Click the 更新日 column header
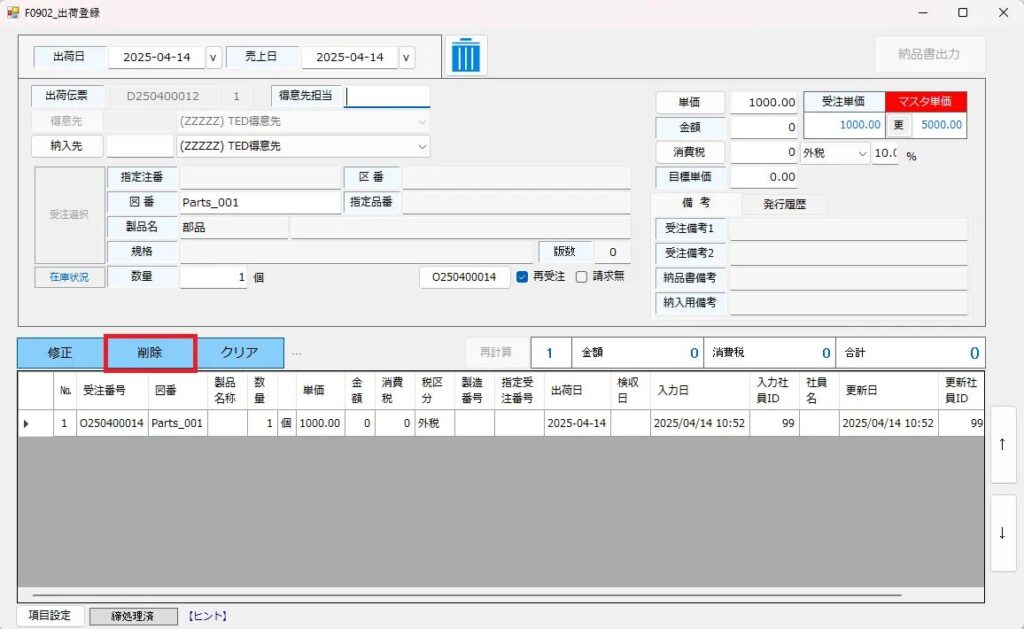This screenshot has height=629, width=1024. point(889,391)
